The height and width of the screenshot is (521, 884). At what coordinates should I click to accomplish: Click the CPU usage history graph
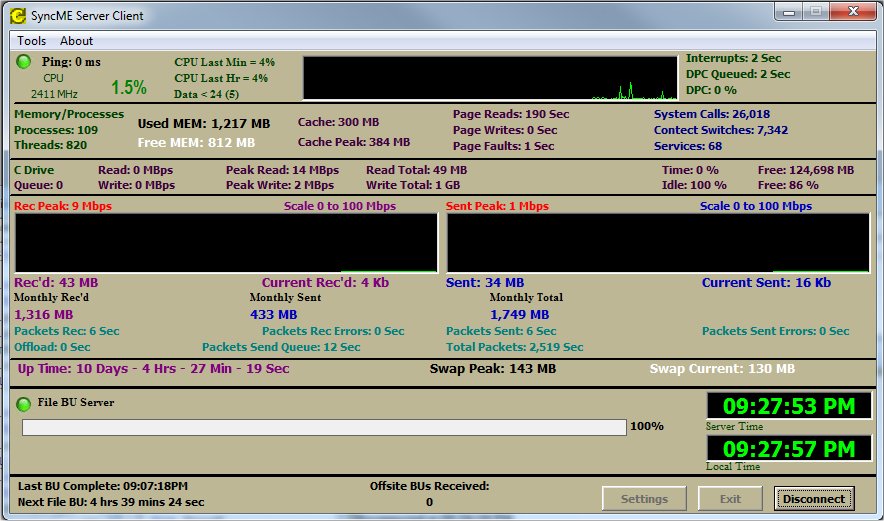[490, 78]
